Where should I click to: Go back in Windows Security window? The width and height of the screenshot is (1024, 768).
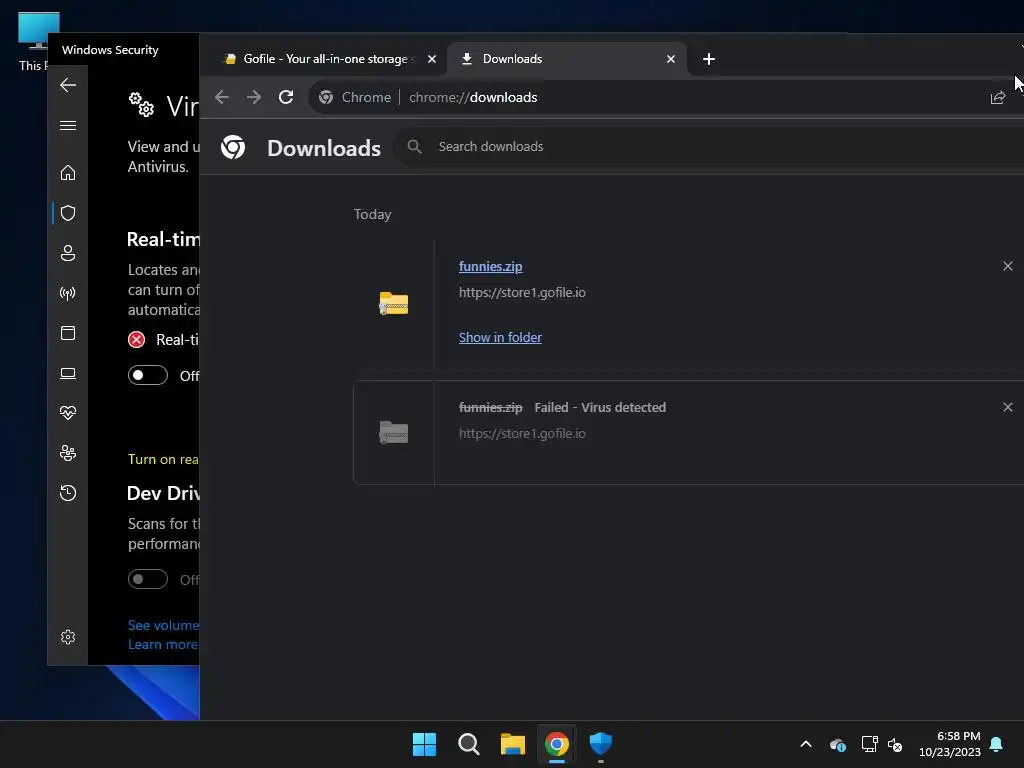click(x=68, y=85)
